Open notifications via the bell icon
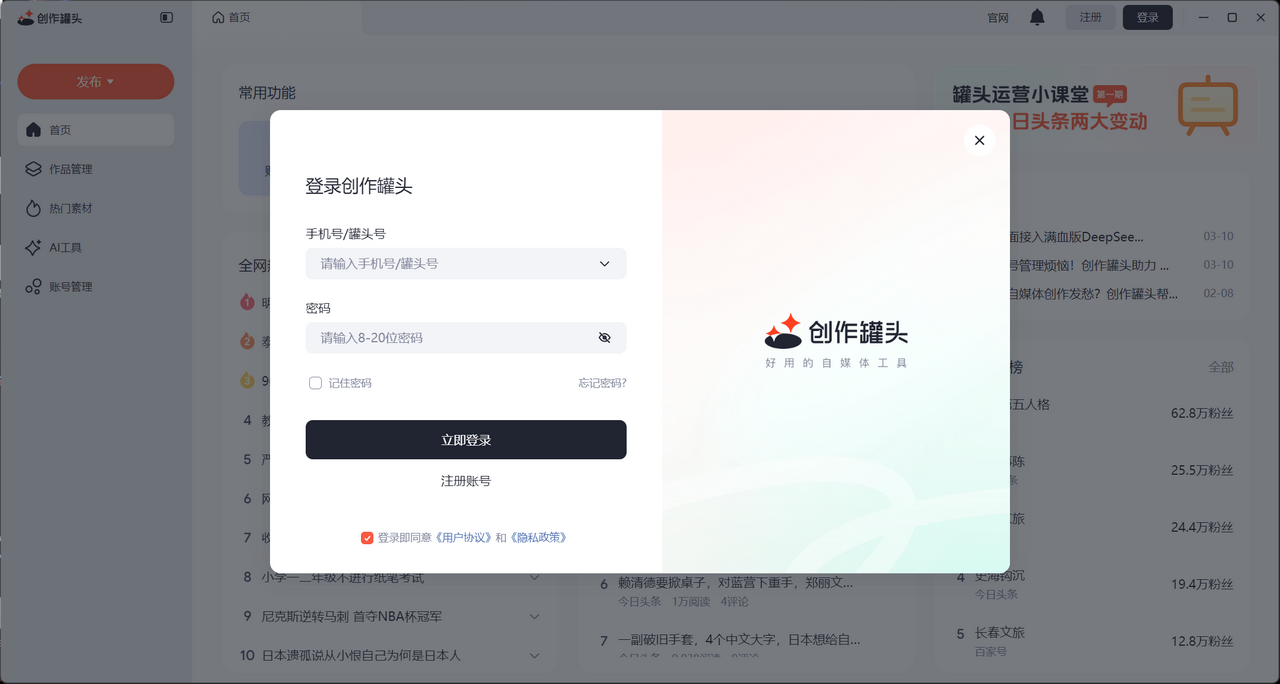 pos(1037,17)
